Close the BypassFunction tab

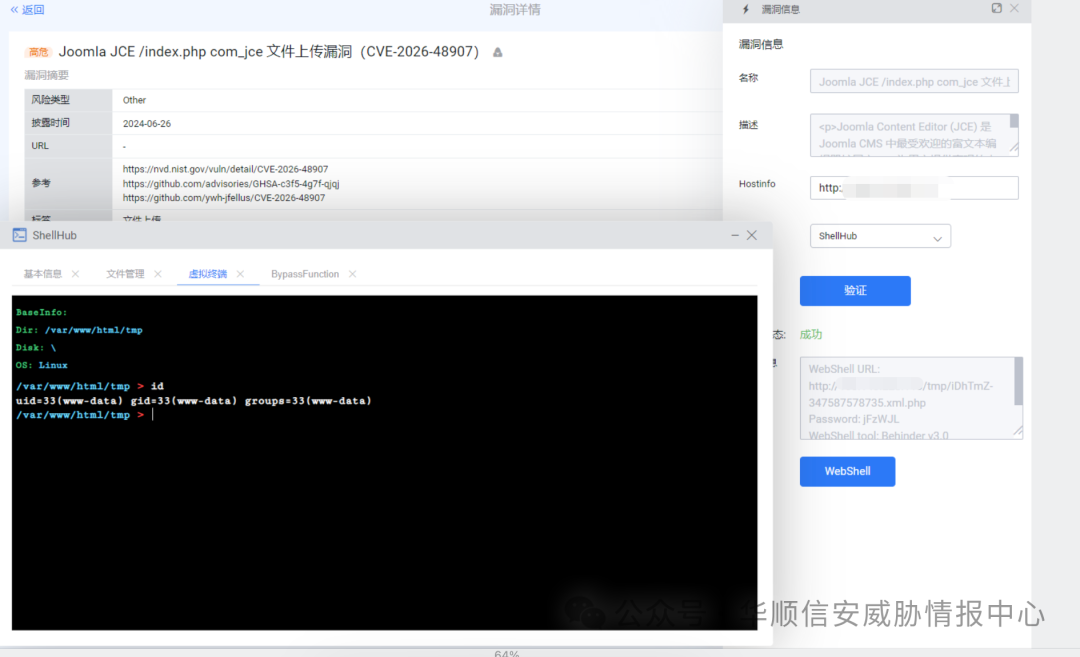click(353, 274)
